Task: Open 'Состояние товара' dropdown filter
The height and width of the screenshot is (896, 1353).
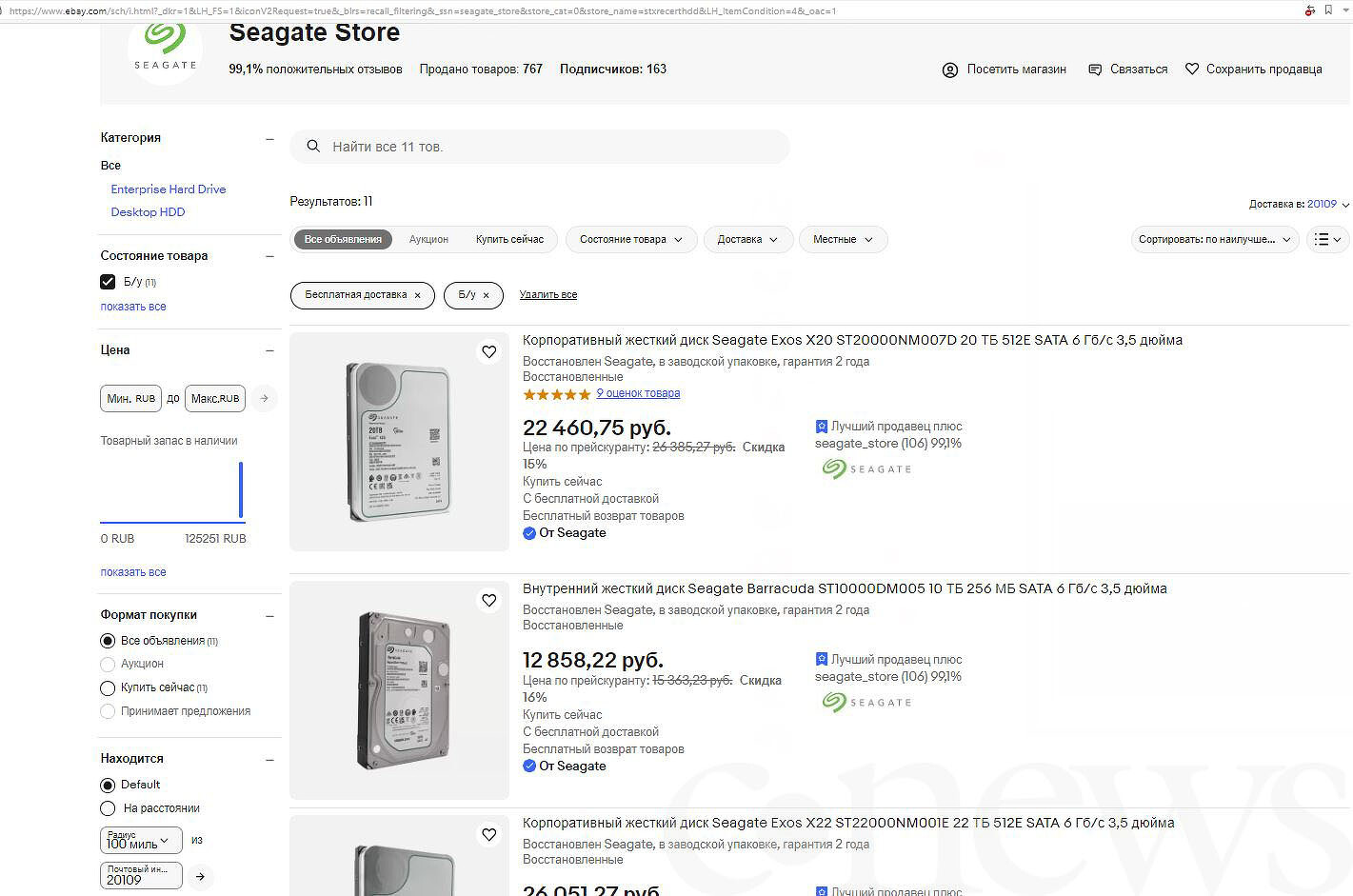Action: (631, 240)
